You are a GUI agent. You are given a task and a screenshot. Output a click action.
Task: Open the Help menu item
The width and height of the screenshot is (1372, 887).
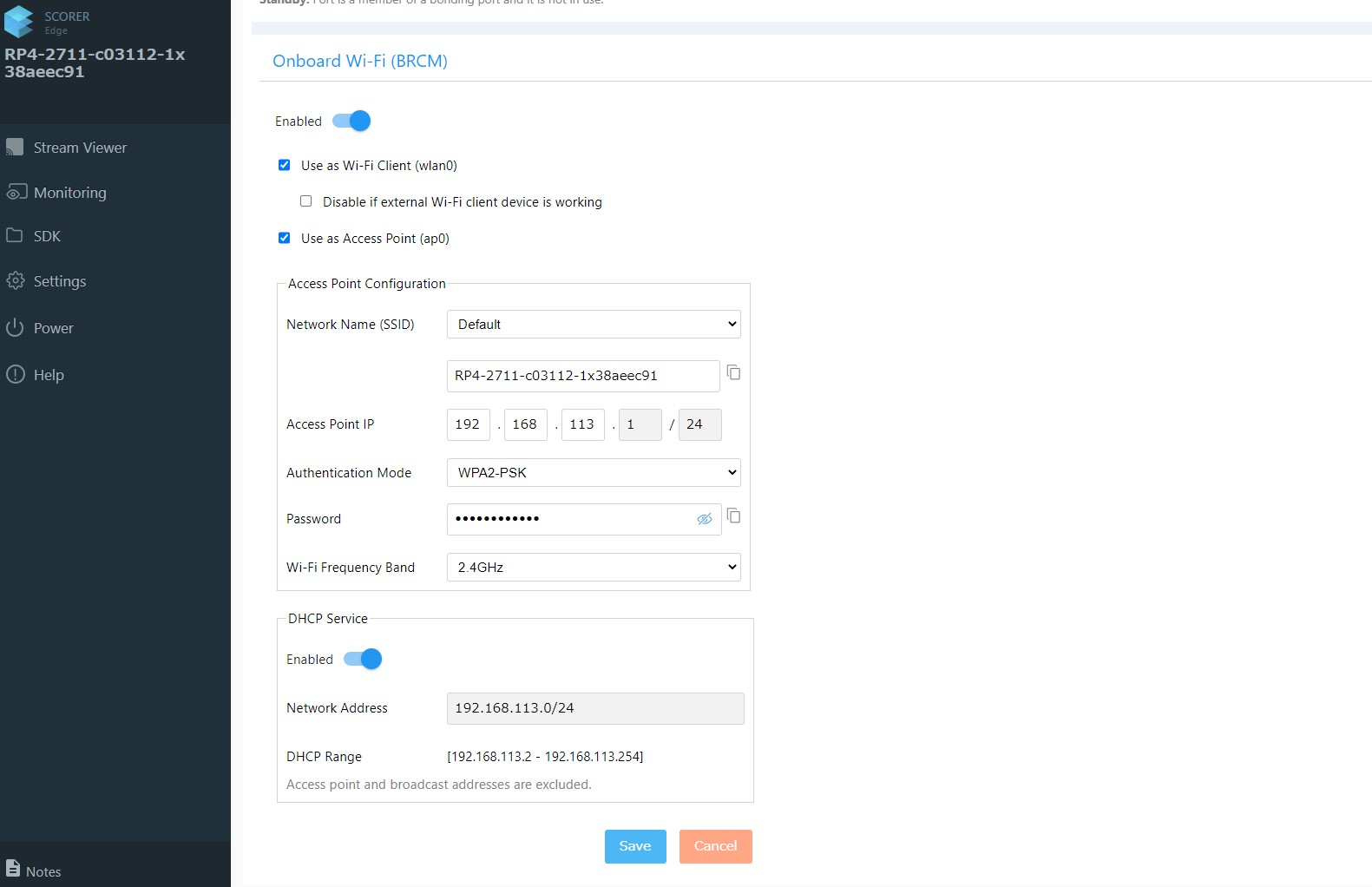[x=49, y=375]
